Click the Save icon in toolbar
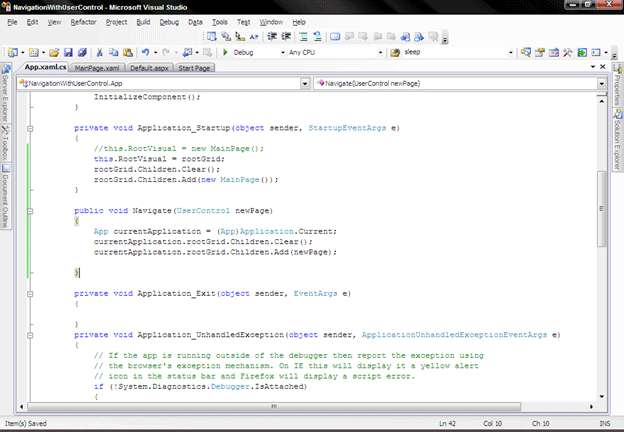Screen dimensions: 624x432 coord(69,52)
